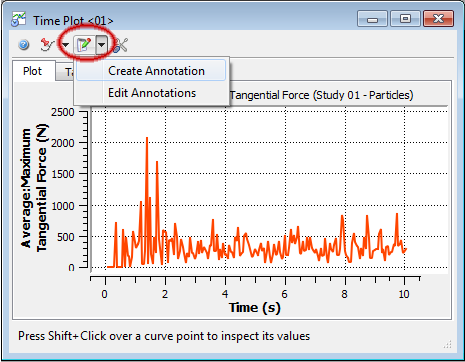Open help with the blue question icon
This screenshot has height=362, width=465.
point(24,44)
